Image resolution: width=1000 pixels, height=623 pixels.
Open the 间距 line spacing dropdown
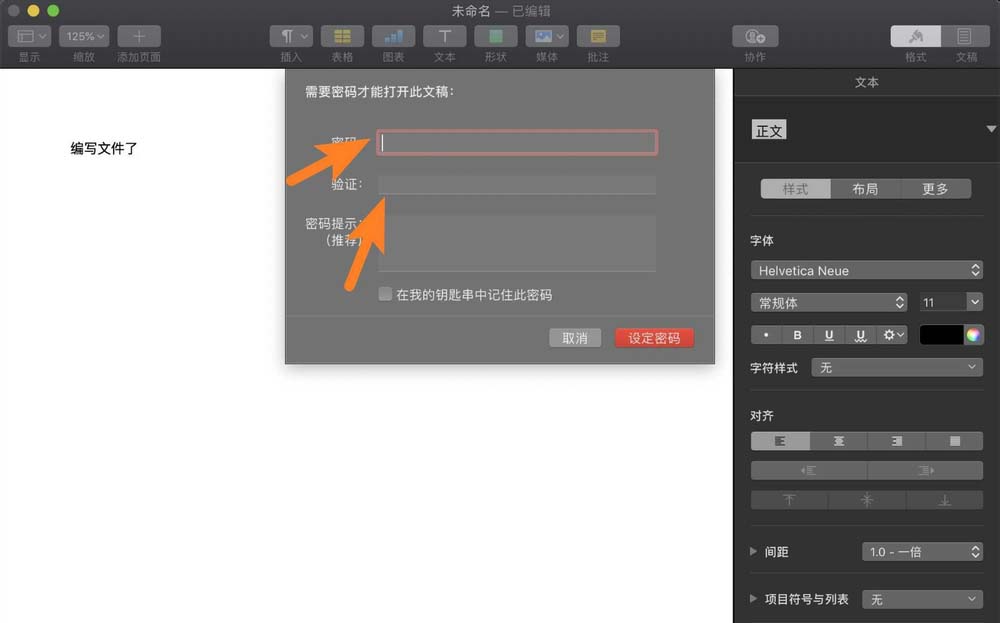921,551
